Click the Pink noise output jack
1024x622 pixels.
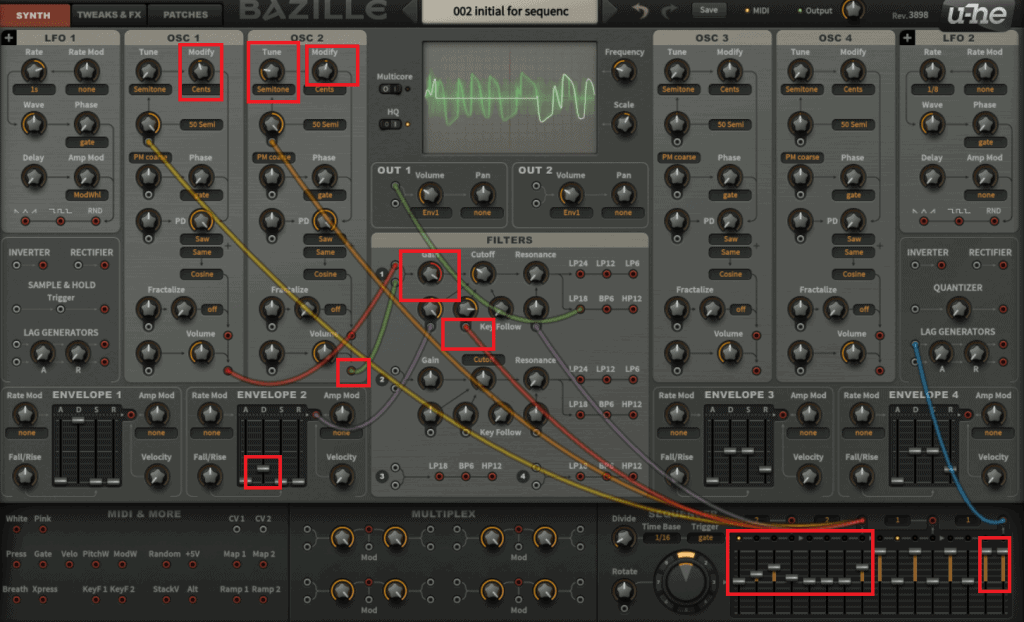tap(43, 533)
